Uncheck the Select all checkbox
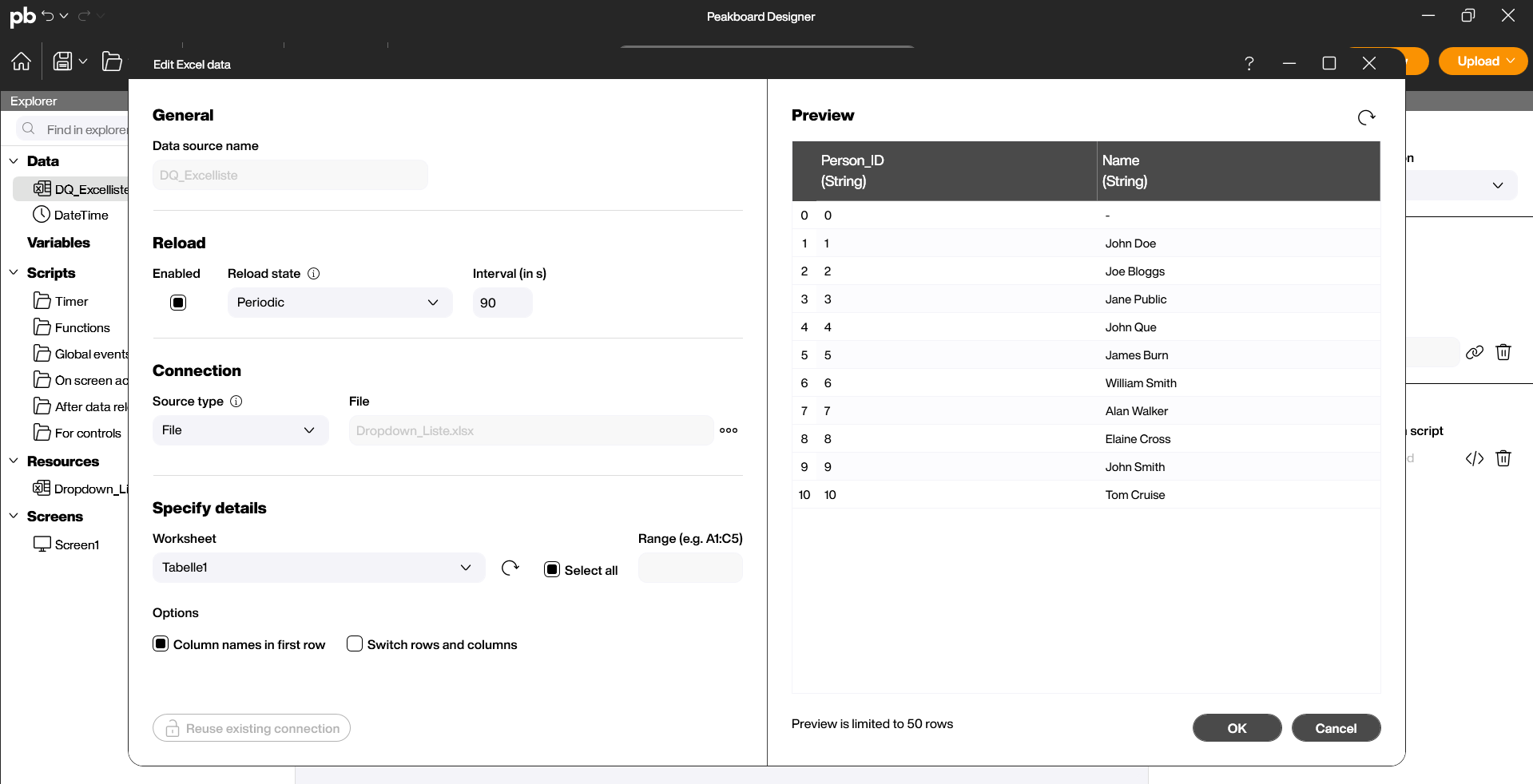1533x784 pixels. 552,570
